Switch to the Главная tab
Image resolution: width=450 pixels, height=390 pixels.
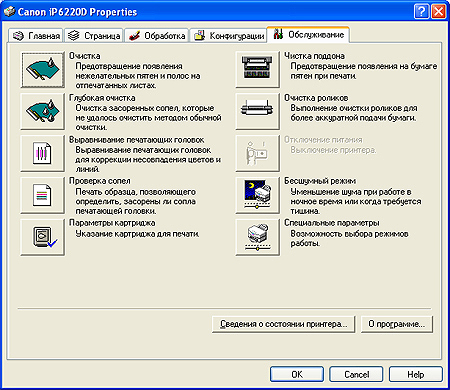pyautogui.click(x=36, y=36)
